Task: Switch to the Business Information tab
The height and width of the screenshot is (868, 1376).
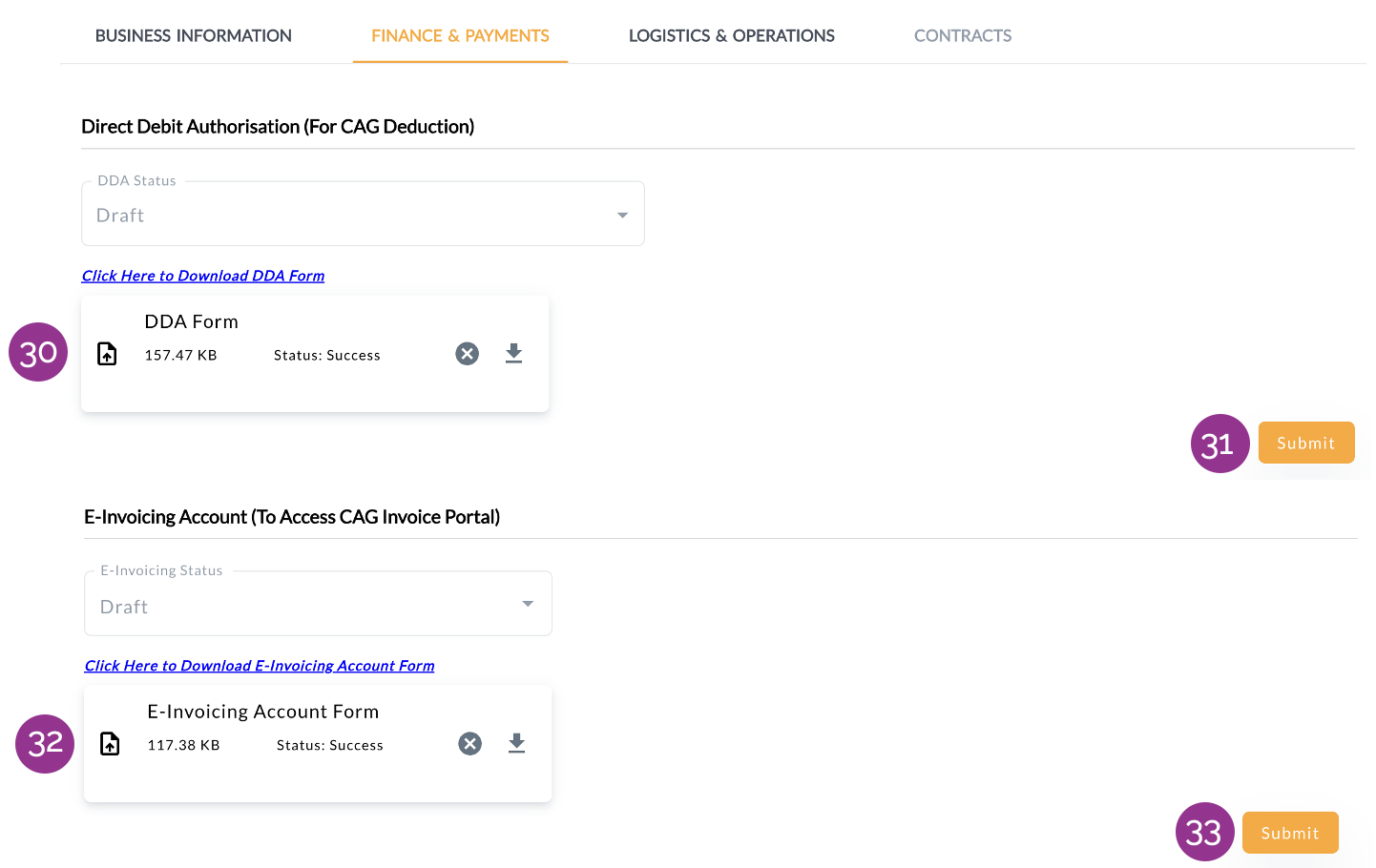Action: pyautogui.click(x=194, y=36)
